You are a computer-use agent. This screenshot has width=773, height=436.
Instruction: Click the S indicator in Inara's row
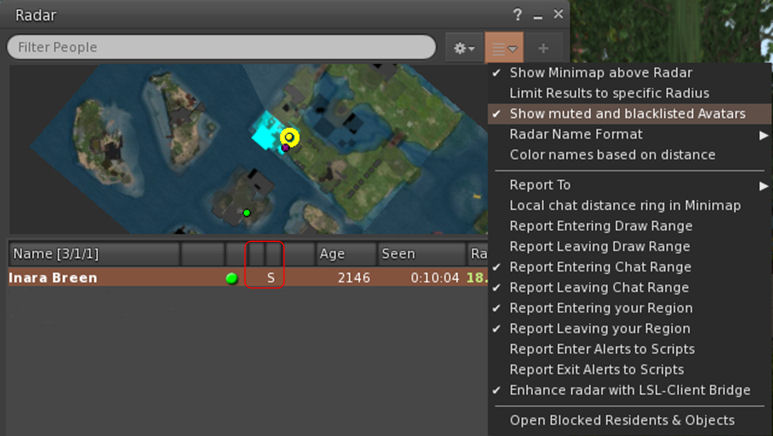pyautogui.click(x=270, y=277)
